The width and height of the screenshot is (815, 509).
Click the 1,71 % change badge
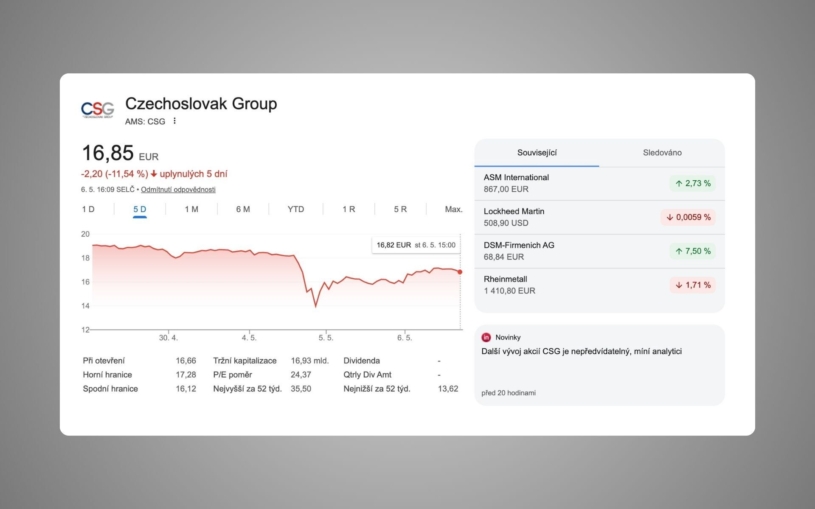point(692,285)
